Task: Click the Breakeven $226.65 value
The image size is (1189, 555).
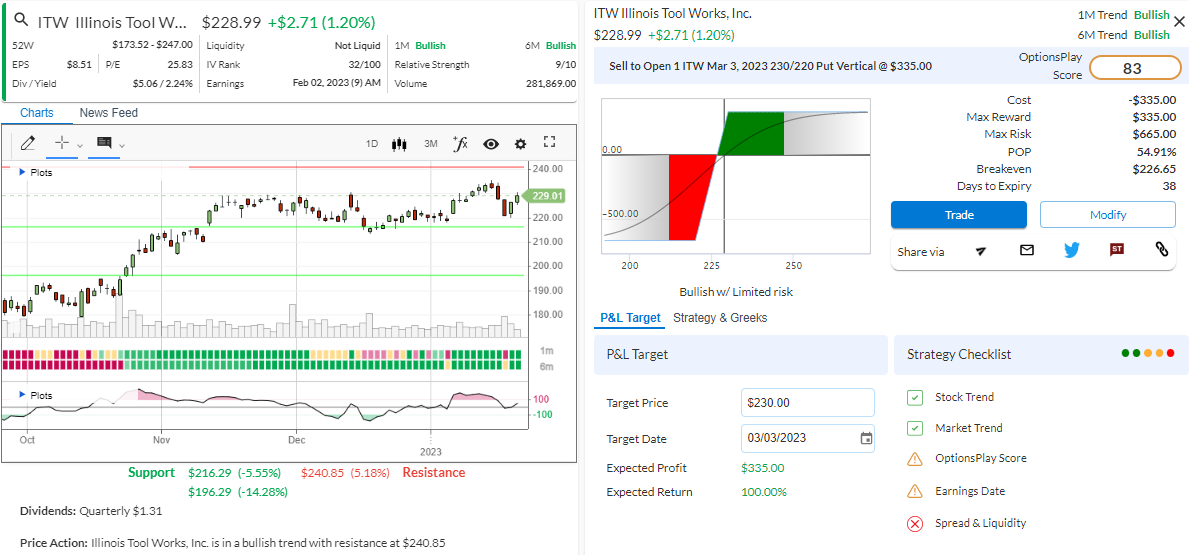Action: point(1154,169)
